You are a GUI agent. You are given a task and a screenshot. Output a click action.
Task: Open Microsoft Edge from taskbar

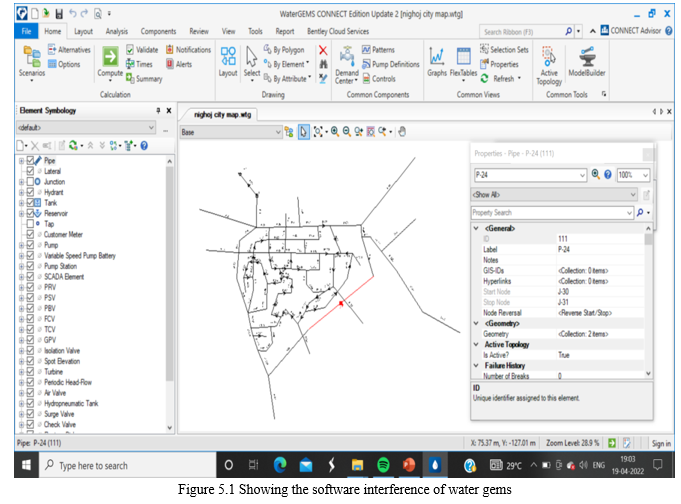(280, 465)
